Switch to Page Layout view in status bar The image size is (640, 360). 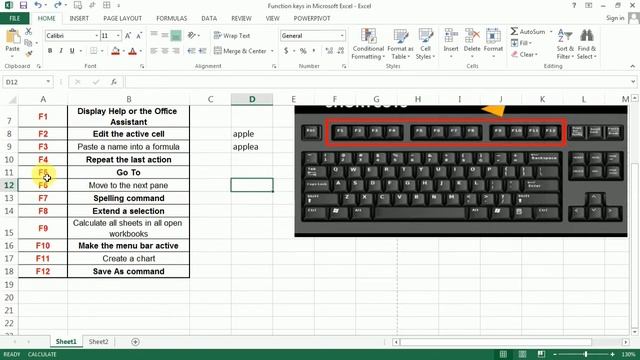tap(522, 354)
